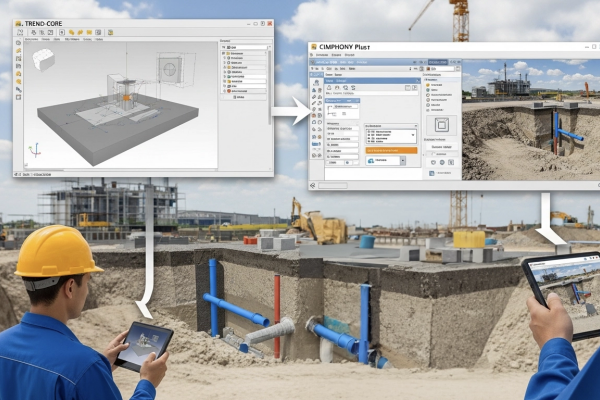600x400 pixels.
Task: Expand the top folder node in TREND-CORE tree
Action: pos(224,53)
